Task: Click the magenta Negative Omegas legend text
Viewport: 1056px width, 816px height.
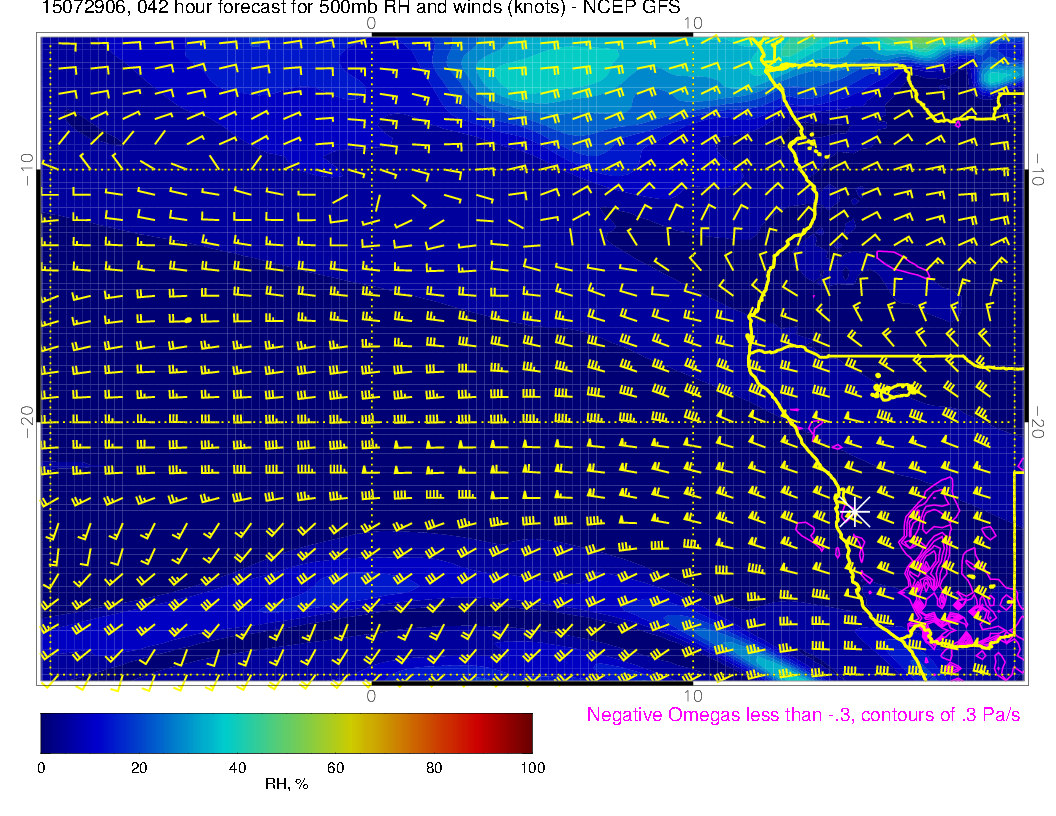Action: pyautogui.click(x=803, y=715)
